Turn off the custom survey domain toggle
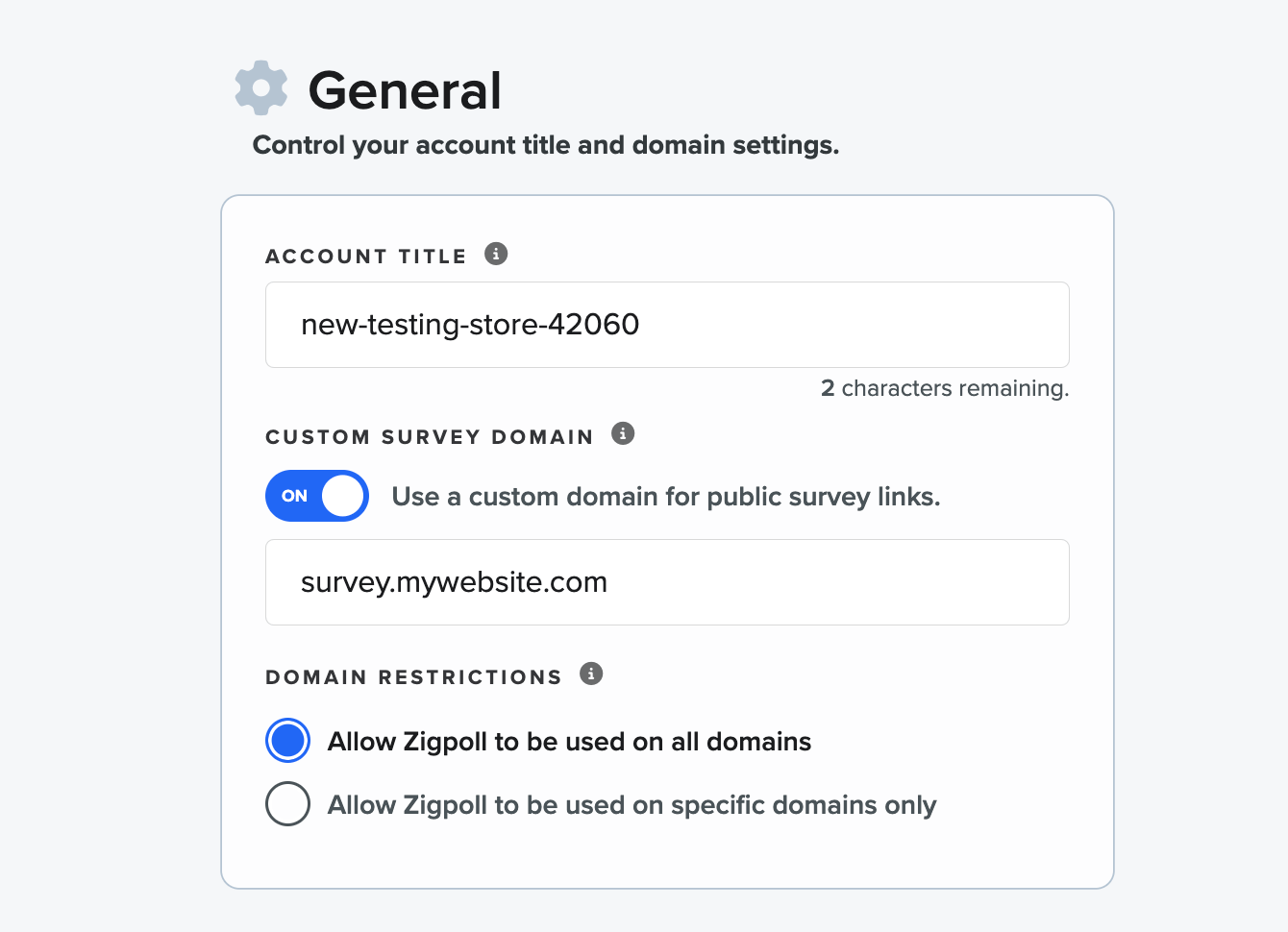1288x932 pixels. coord(316,496)
